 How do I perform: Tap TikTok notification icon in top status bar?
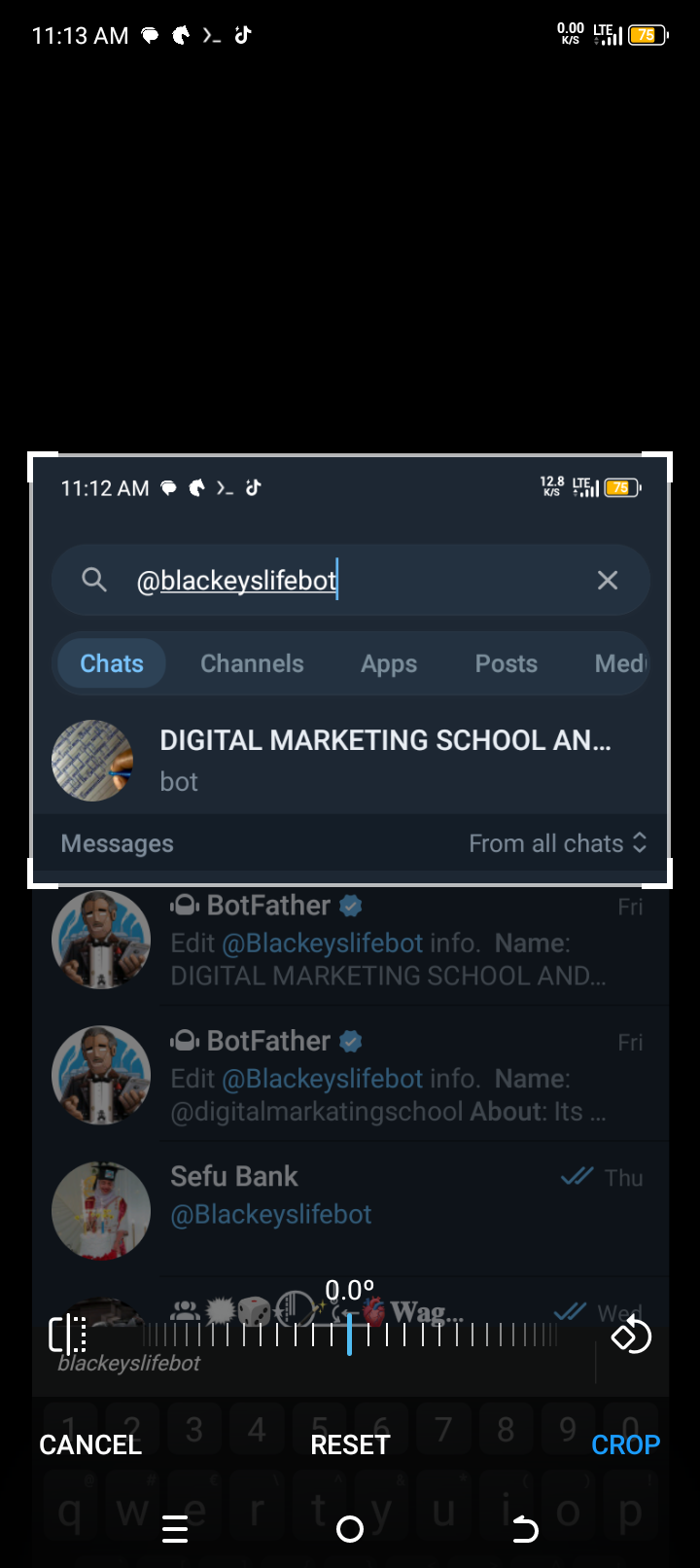(x=243, y=35)
